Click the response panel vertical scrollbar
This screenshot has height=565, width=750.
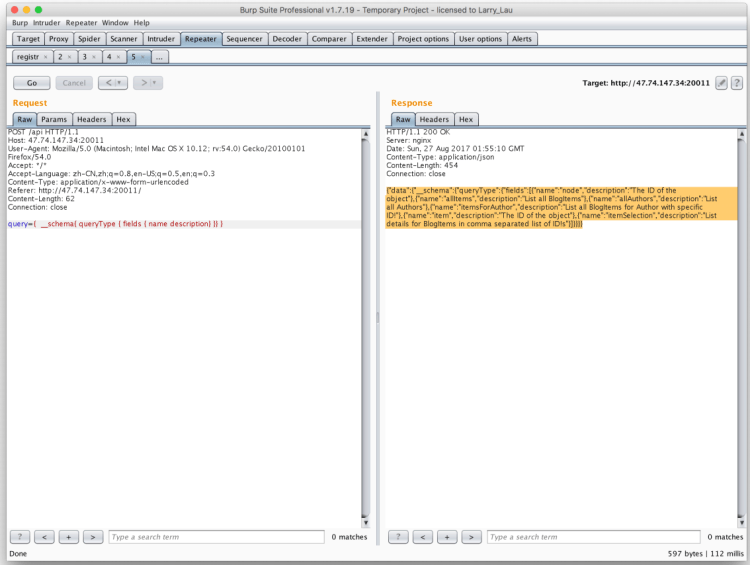click(743, 320)
